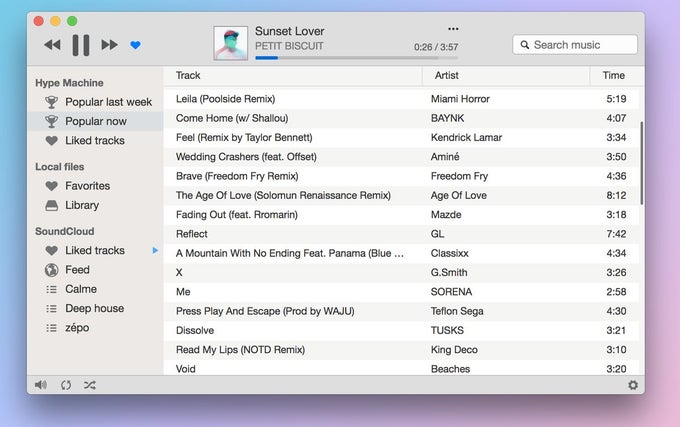Click the heart icon beside Favorites

point(52,186)
